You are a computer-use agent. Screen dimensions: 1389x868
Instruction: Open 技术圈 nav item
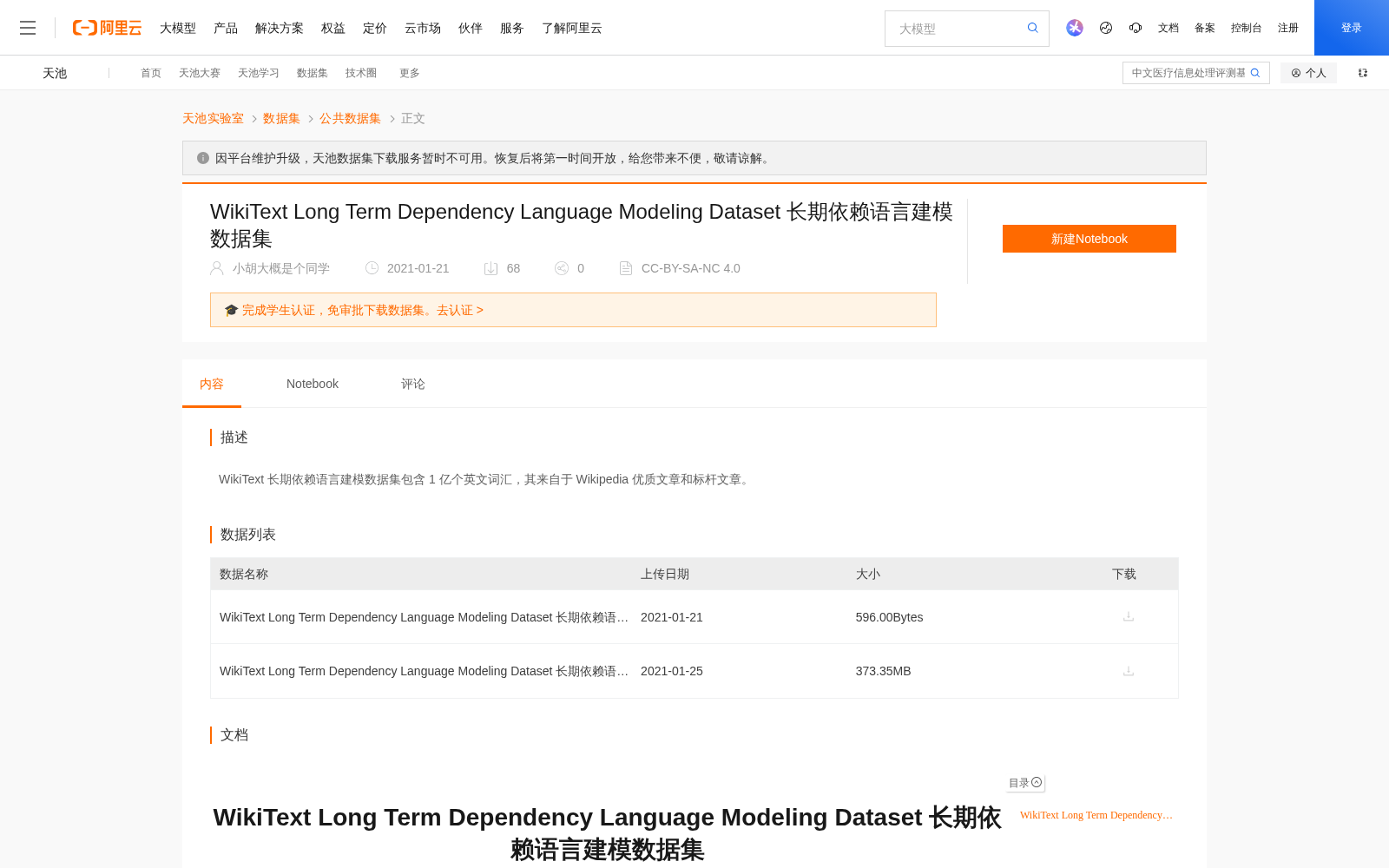click(361, 73)
